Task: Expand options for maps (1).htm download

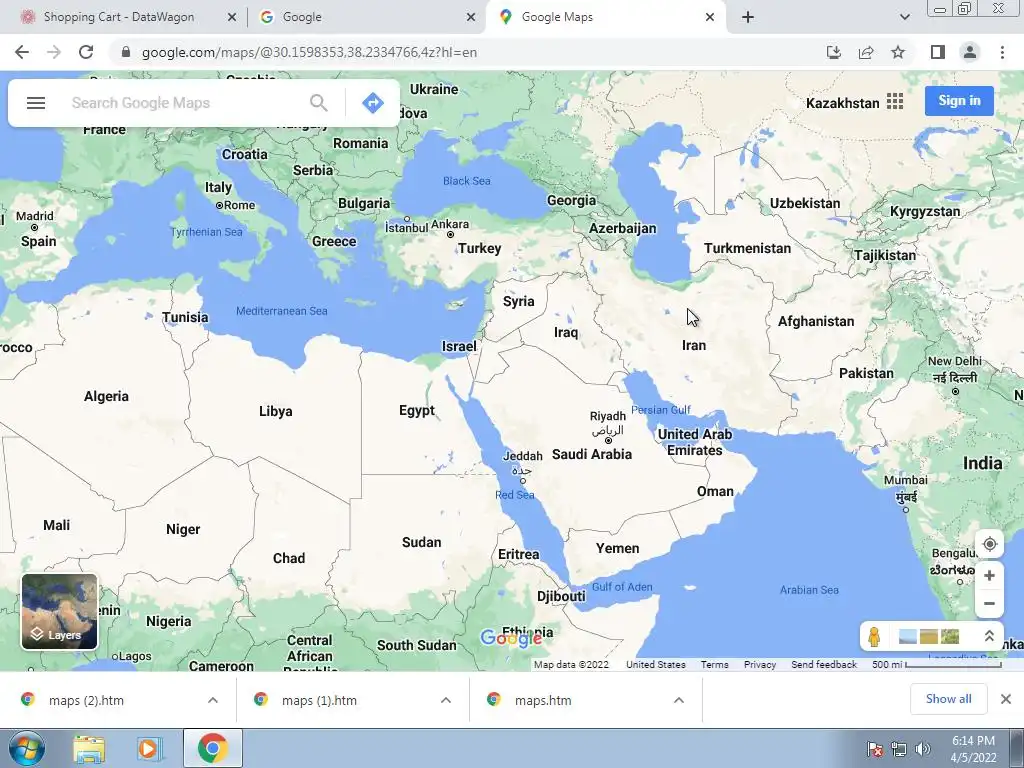Action: 446,700
